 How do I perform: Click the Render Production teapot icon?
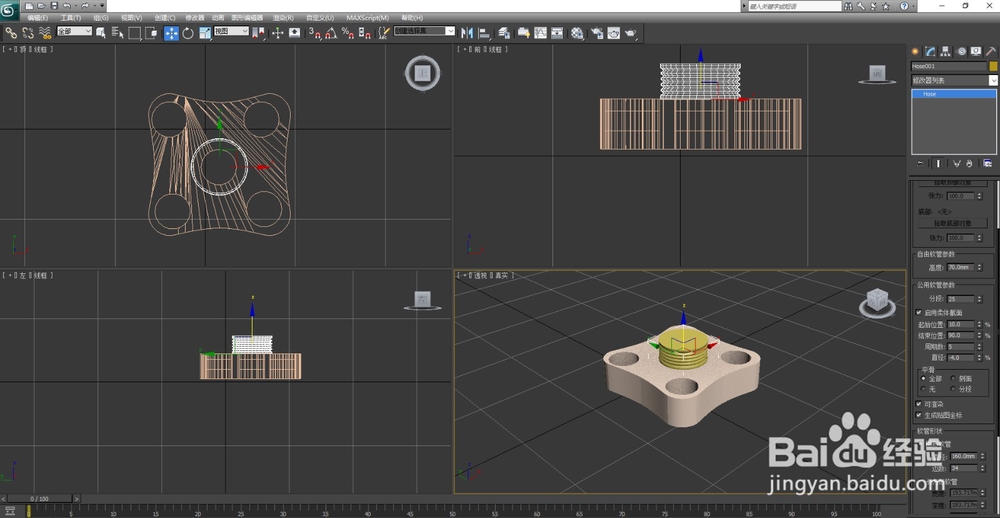631,33
